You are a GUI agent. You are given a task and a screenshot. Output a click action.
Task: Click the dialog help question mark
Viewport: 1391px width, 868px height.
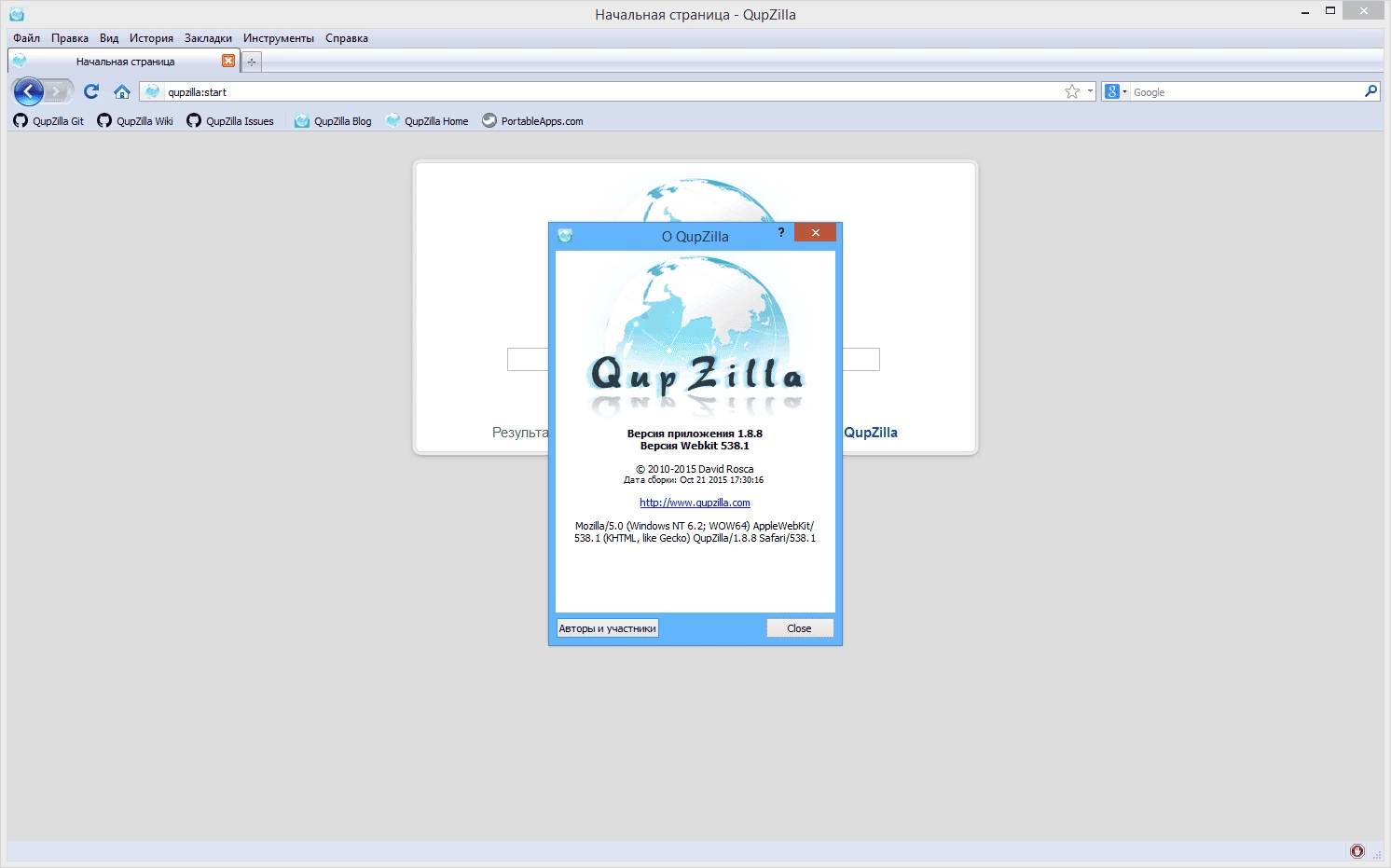781,232
